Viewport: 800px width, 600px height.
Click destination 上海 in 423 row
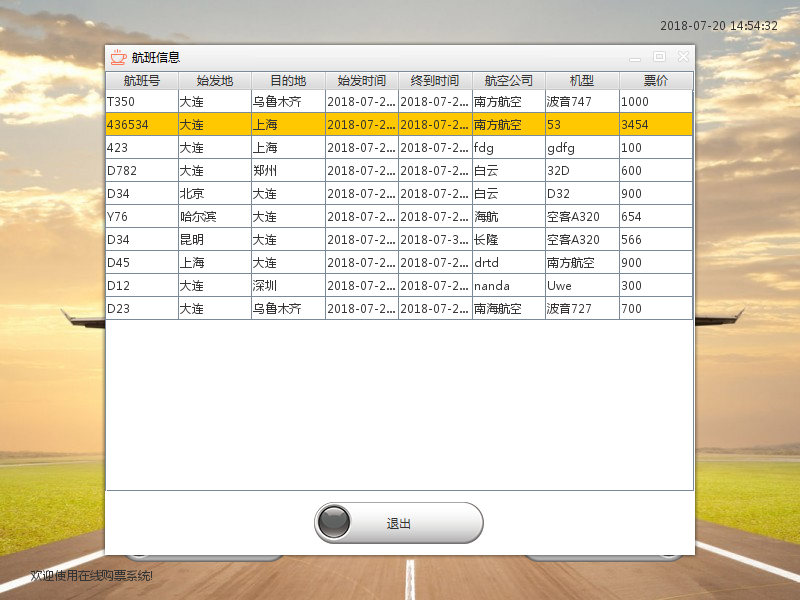click(x=288, y=147)
